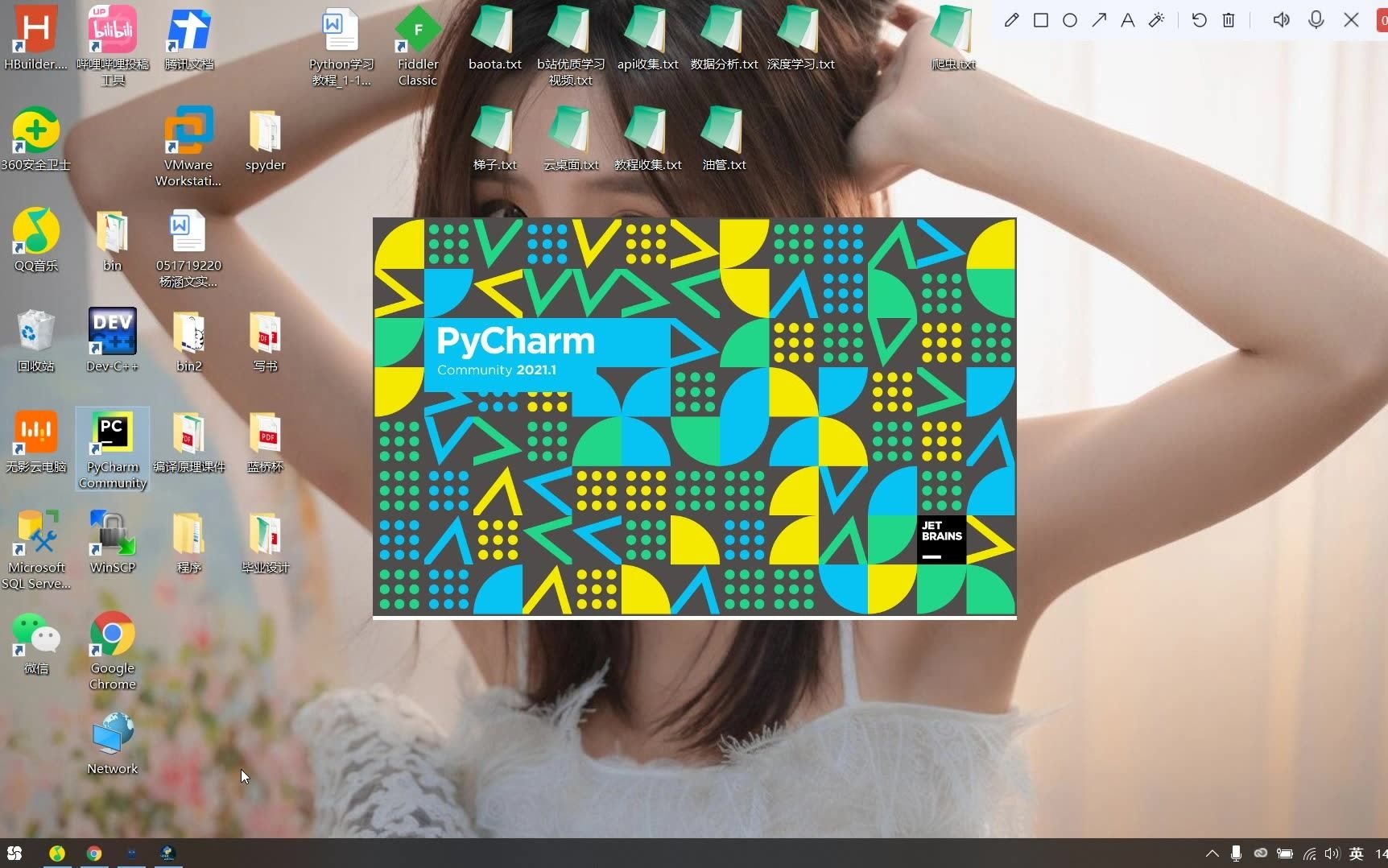Screen dimensions: 1388x868
Task: Select the 油管.txt file
Action: (724, 139)
